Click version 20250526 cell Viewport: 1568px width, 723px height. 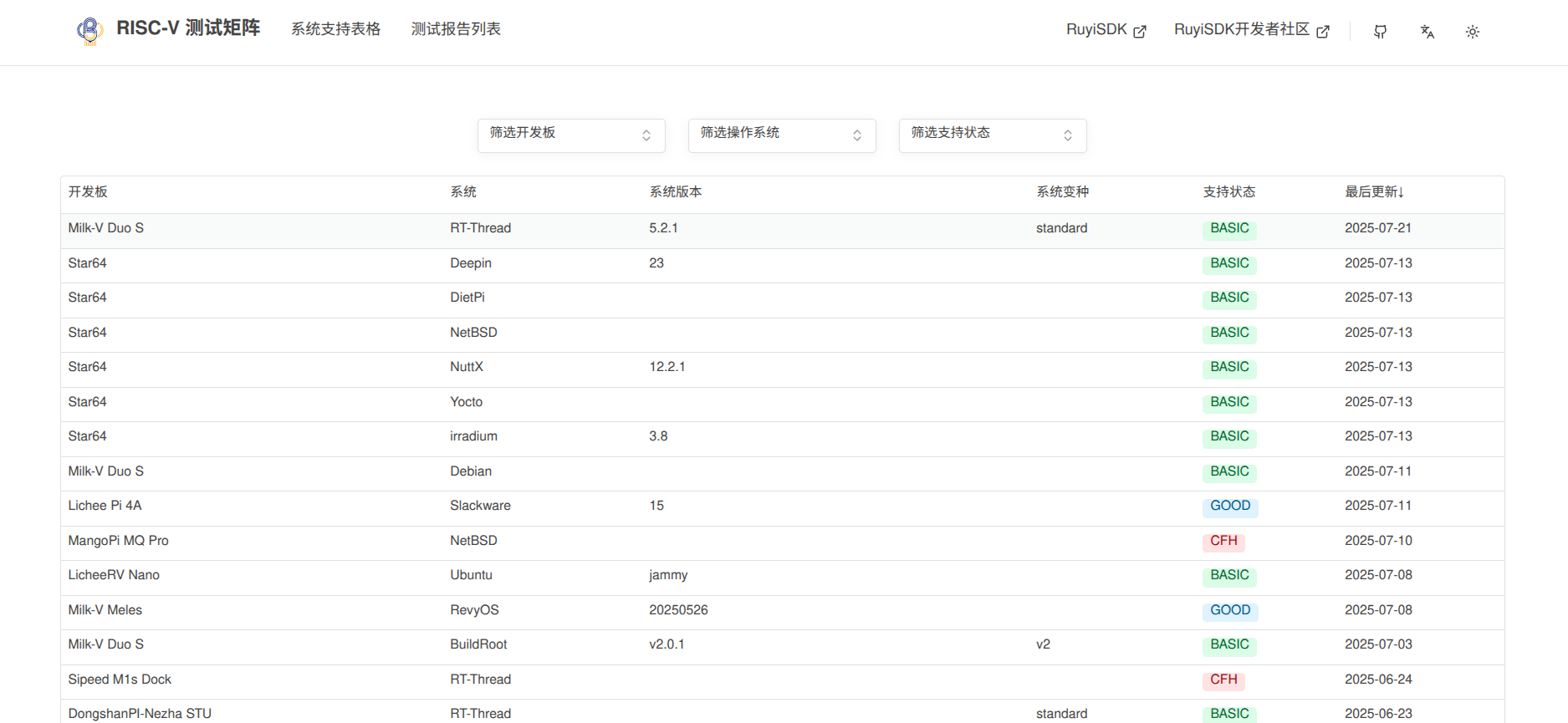678,610
